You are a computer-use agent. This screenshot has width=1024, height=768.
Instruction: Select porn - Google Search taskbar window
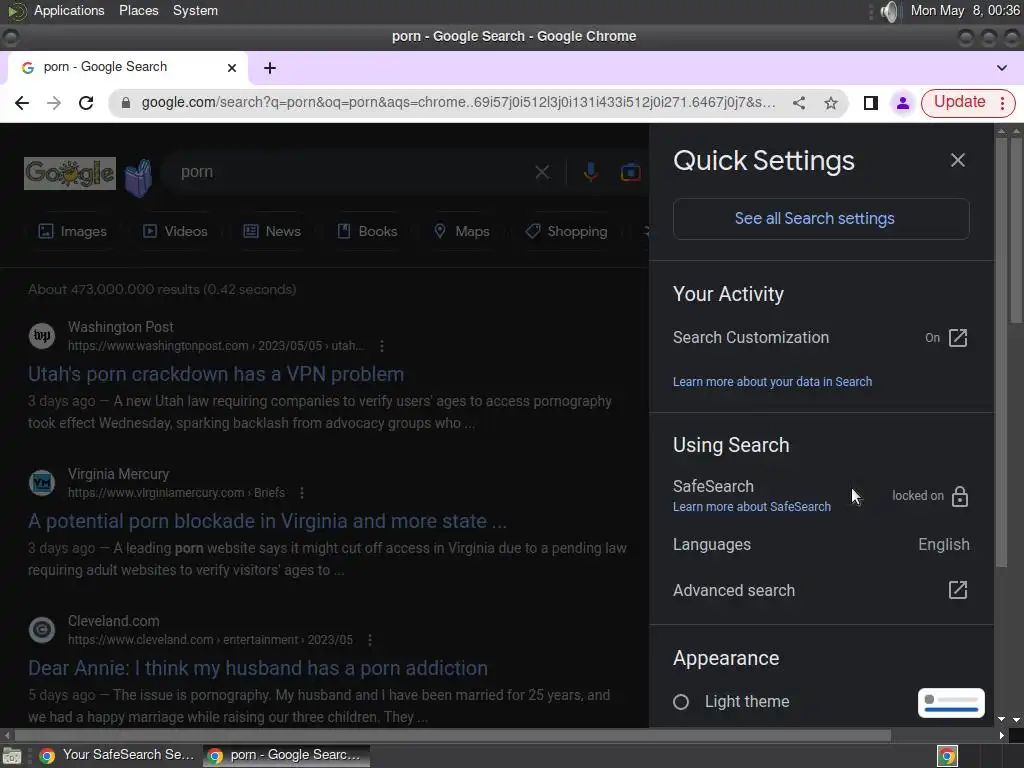point(286,756)
